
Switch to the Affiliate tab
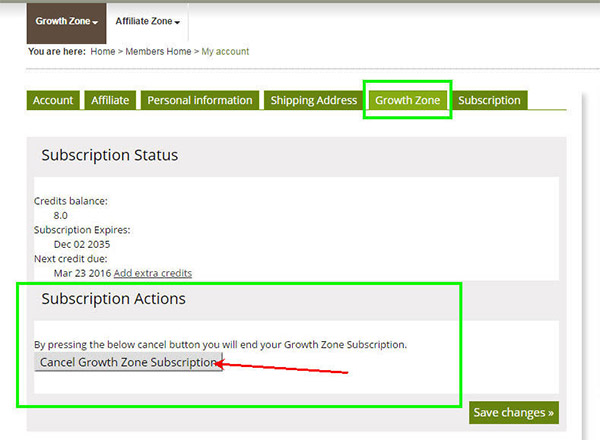[x=110, y=100]
